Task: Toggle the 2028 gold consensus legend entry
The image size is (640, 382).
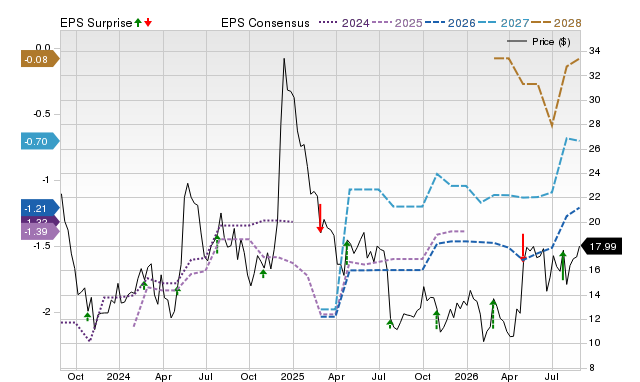Action: (556, 23)
